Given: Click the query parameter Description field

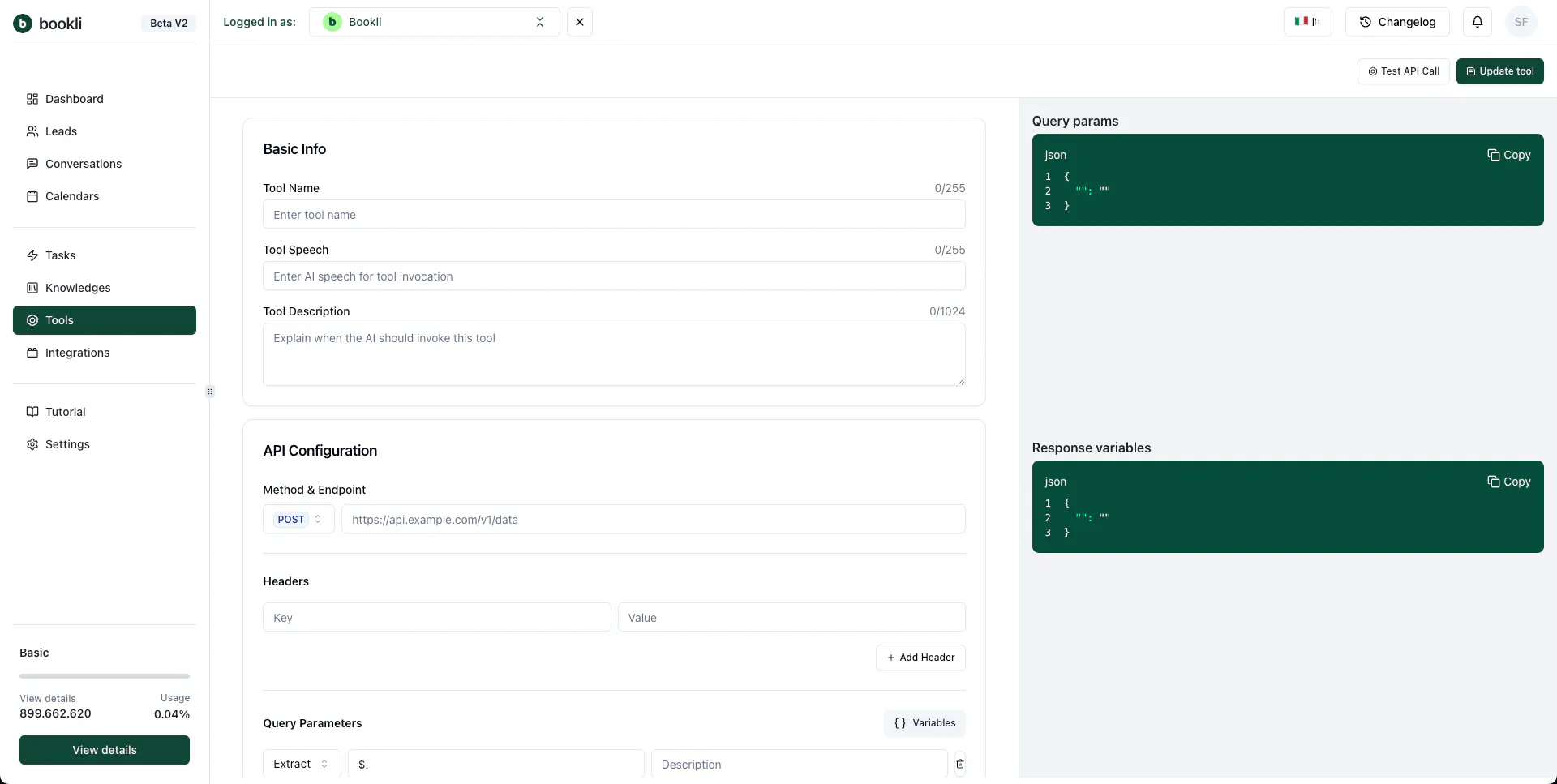Looking at the screenshot, I should tap(800, 764).
